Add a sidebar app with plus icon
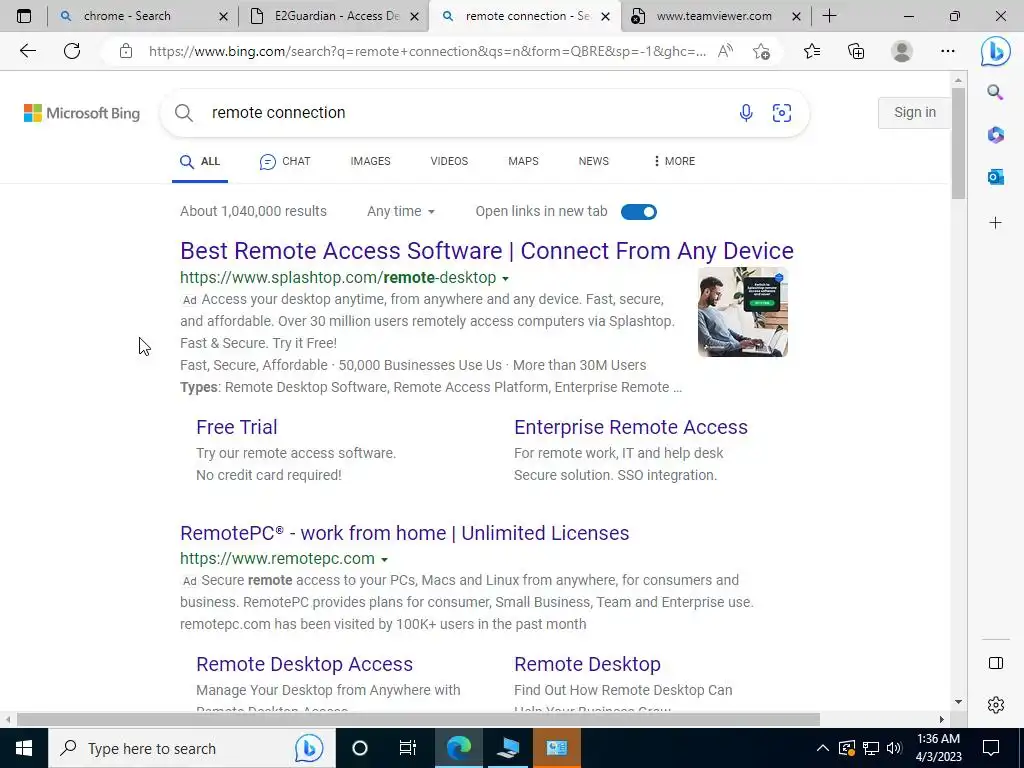 995,223
